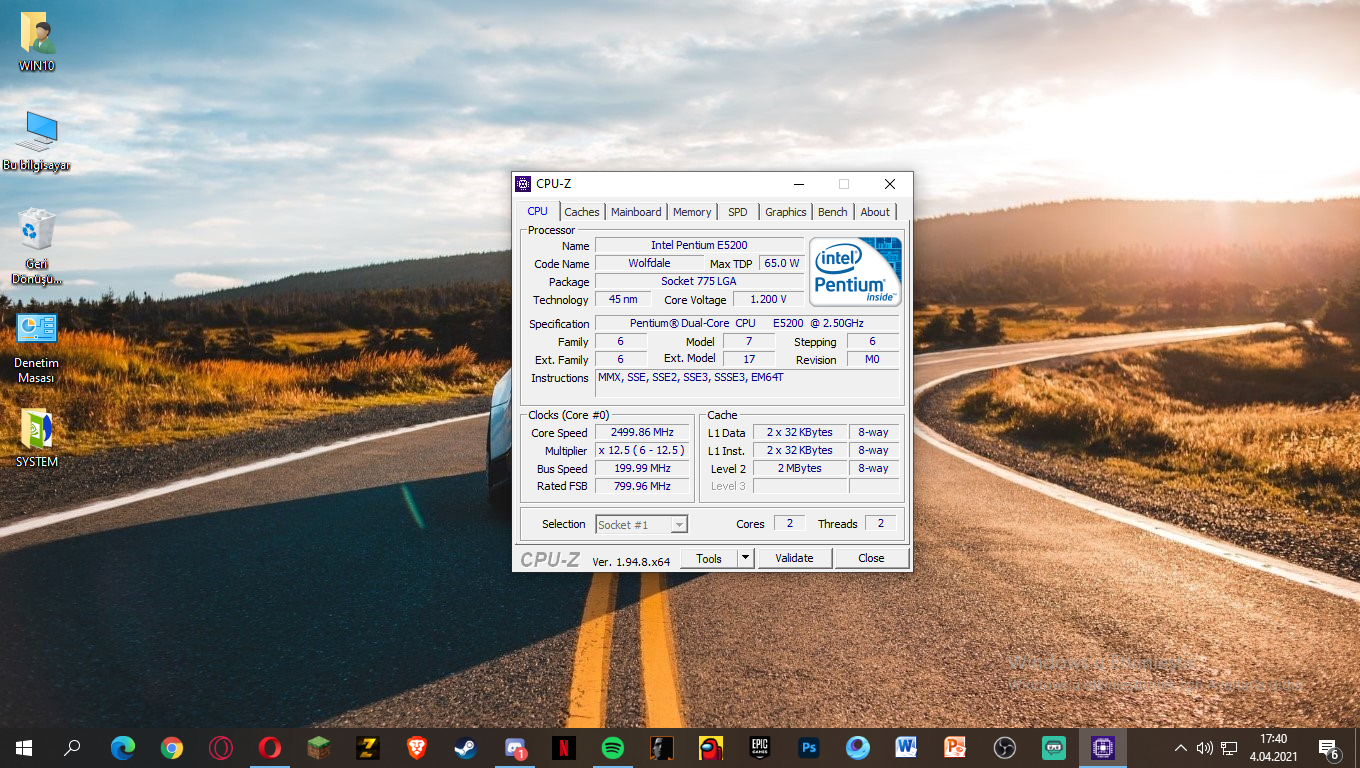
Task: Open the Brave browser taskbar icon
Action: click(x=417, y=748)
